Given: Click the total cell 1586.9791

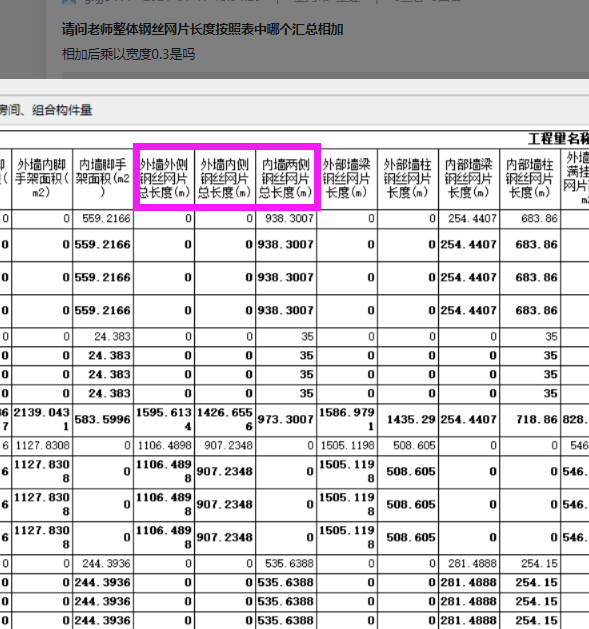Looking at the screenshot, I should (347, 420).
